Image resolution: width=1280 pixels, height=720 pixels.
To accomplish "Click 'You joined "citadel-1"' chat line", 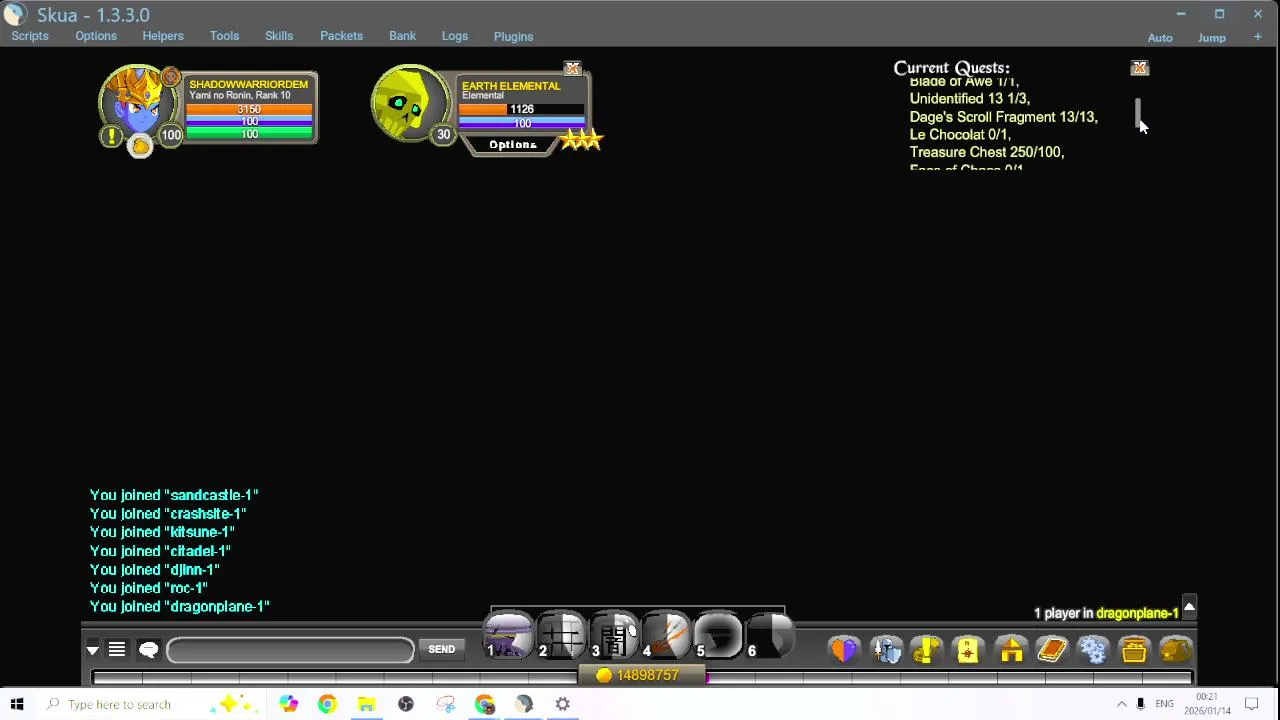I will pyautogui.click(x=160, y=551).
